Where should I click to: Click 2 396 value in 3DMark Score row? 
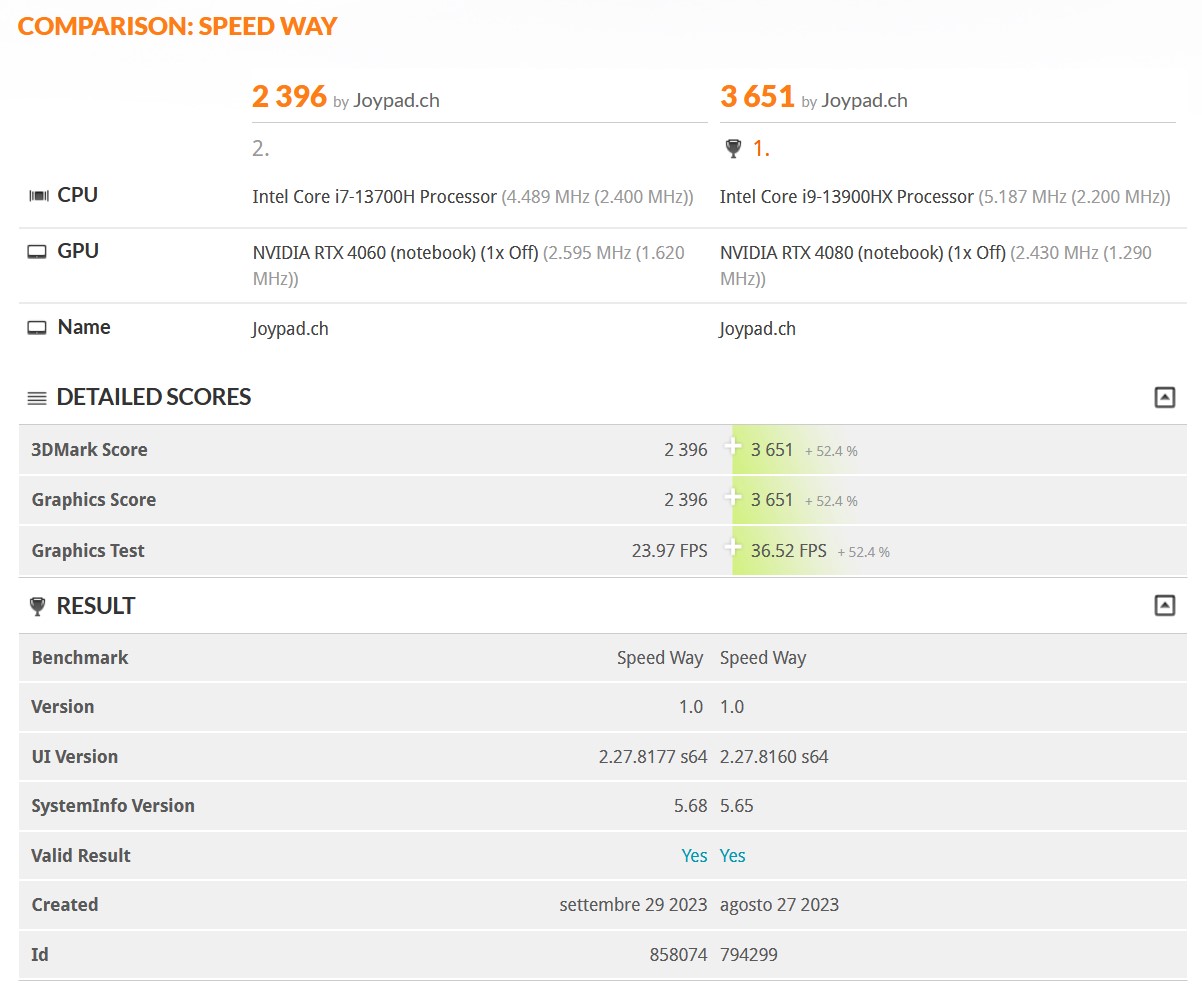click(686, 450)
